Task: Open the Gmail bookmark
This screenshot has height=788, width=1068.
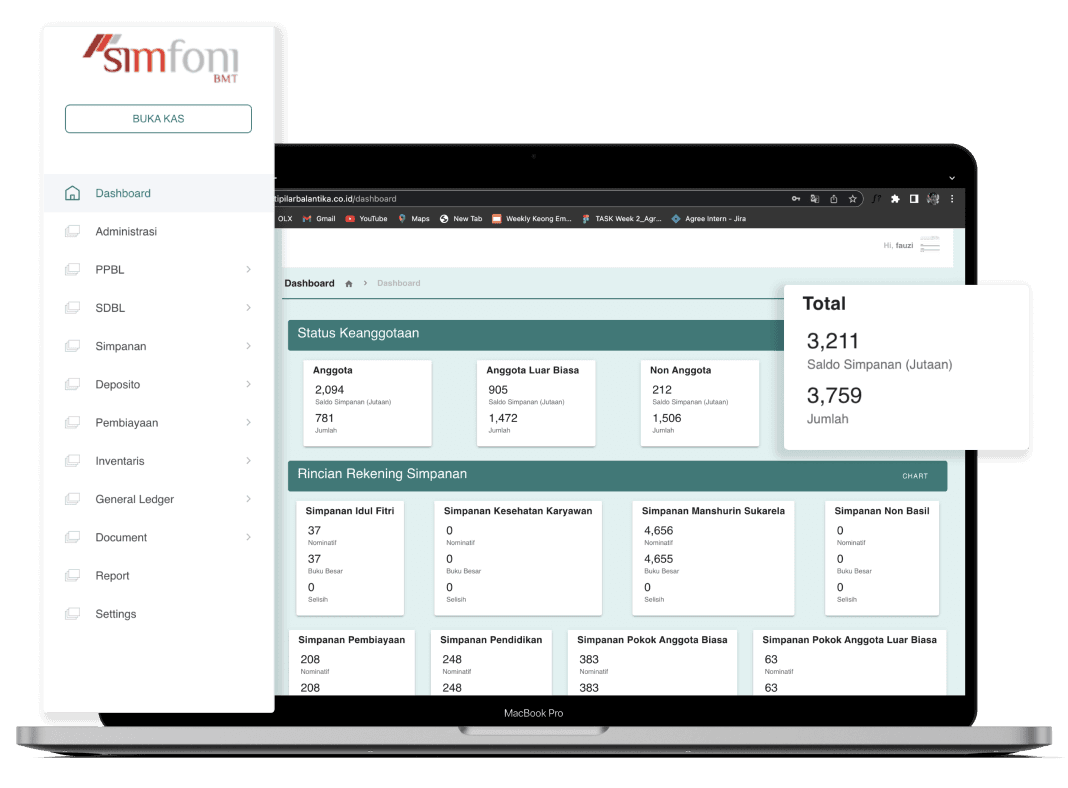Action: pos(320,219)
